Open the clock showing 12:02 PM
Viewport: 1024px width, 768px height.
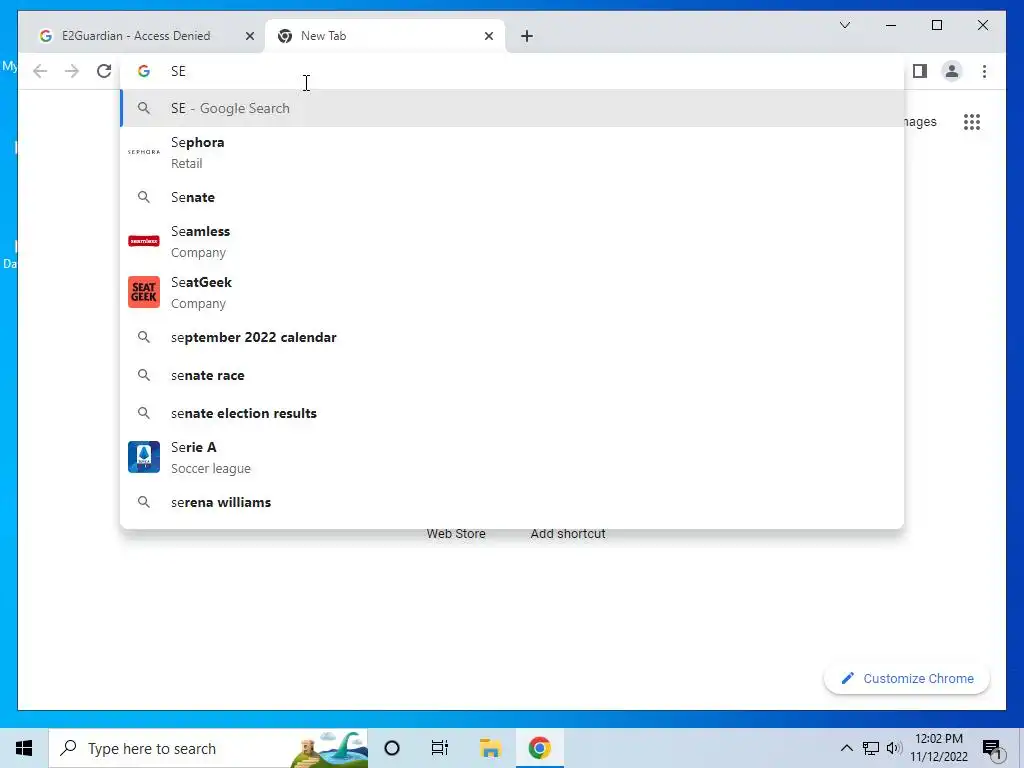tap(939, 748)
